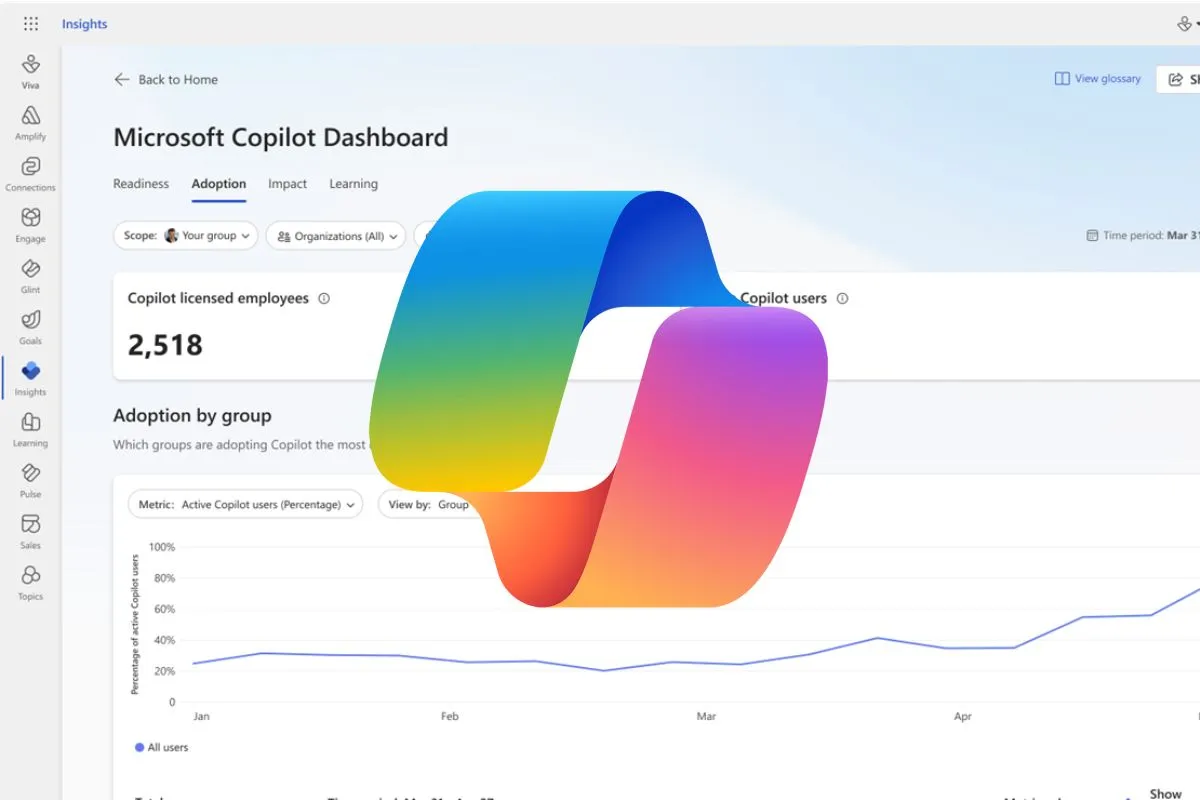Viewport: 1200px width, 800px height.
Task: Expand the Organizations (All) filter
Action: point(336,235)
